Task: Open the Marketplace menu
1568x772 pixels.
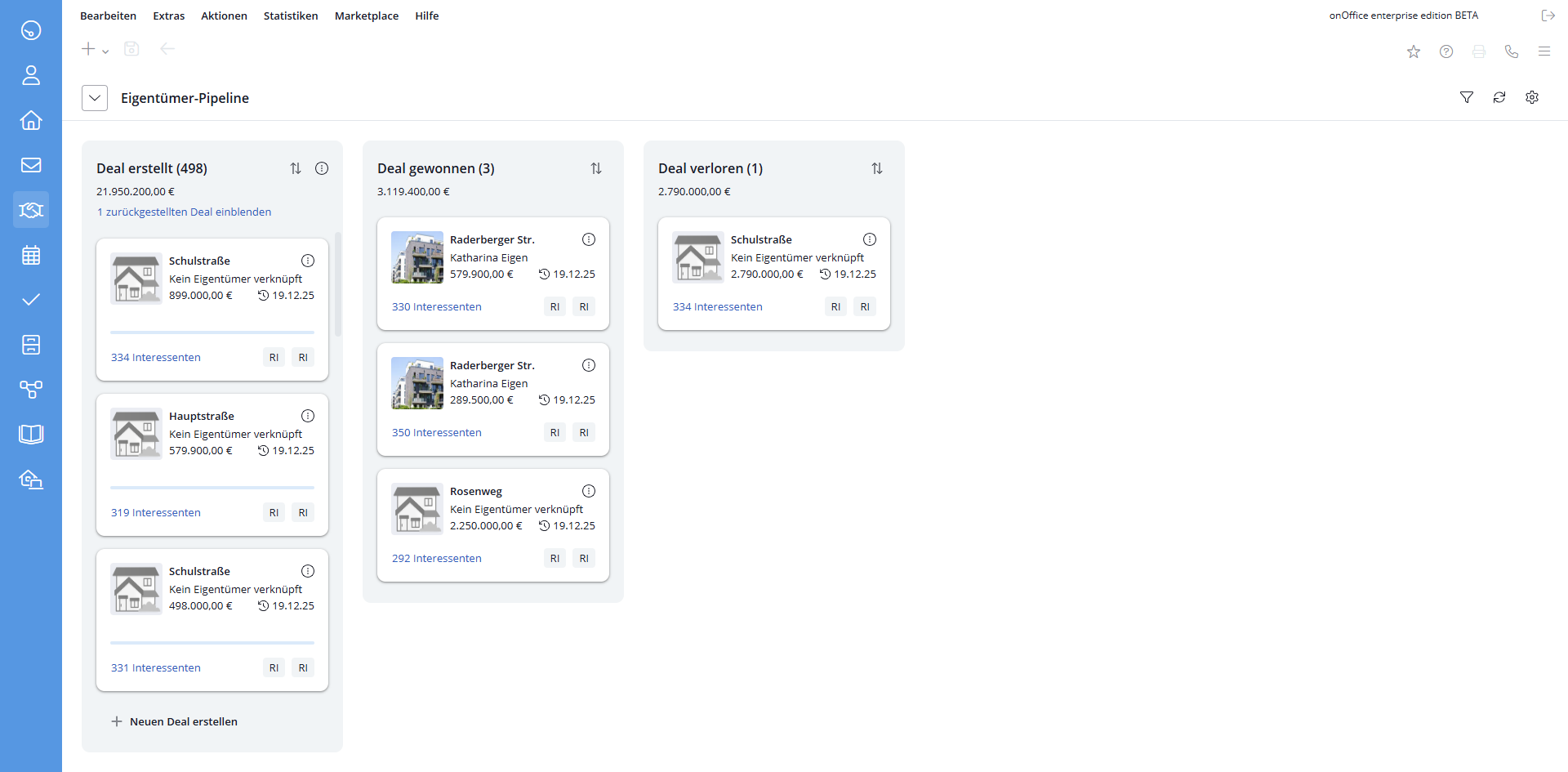Action: (x=367, y=16)
